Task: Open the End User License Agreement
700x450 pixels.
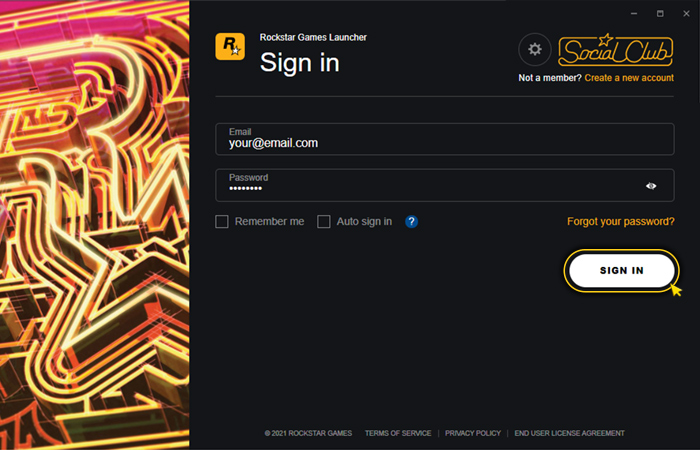Action: [x=569, y=433]
